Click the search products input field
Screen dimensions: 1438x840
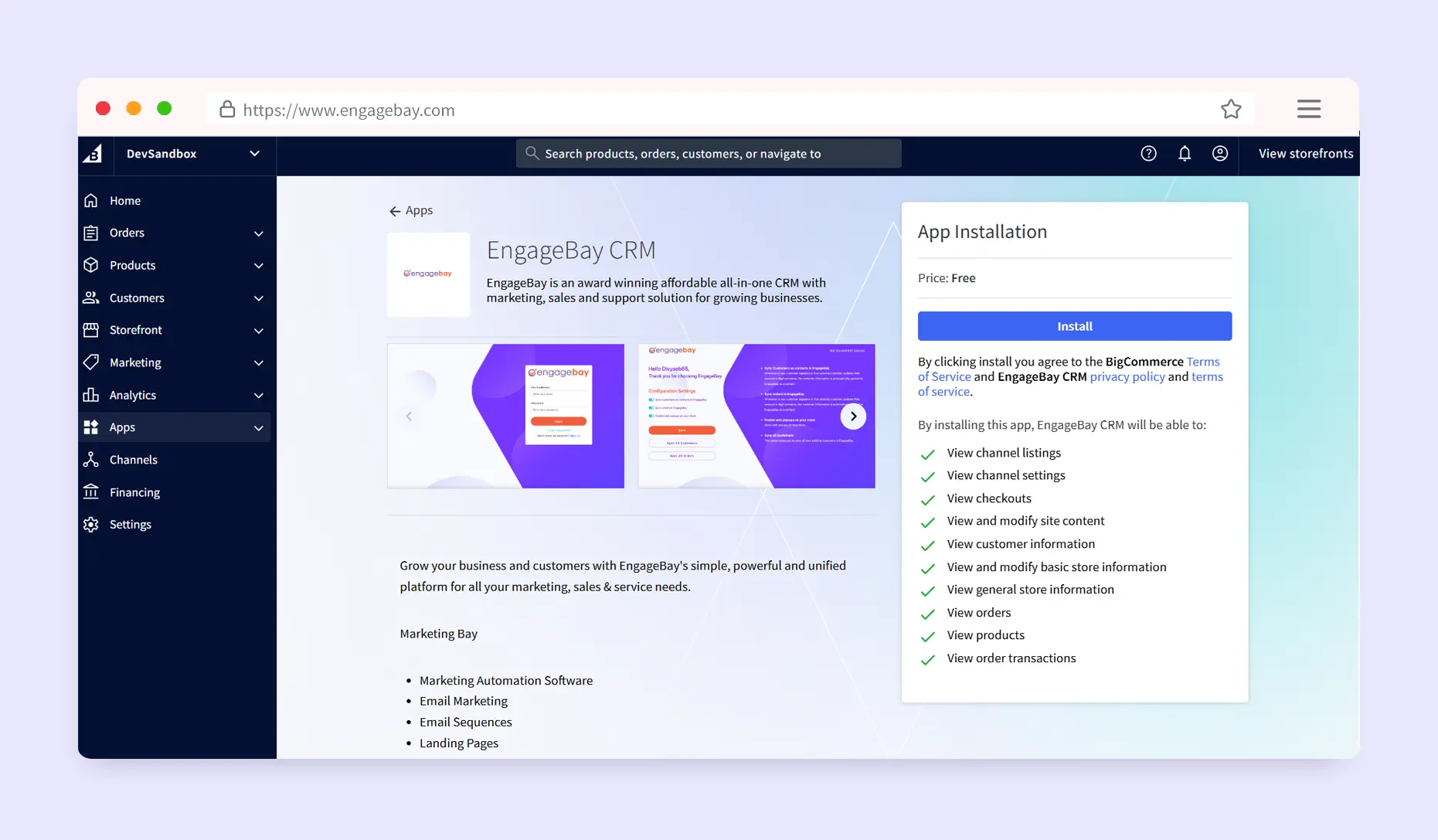709,154
